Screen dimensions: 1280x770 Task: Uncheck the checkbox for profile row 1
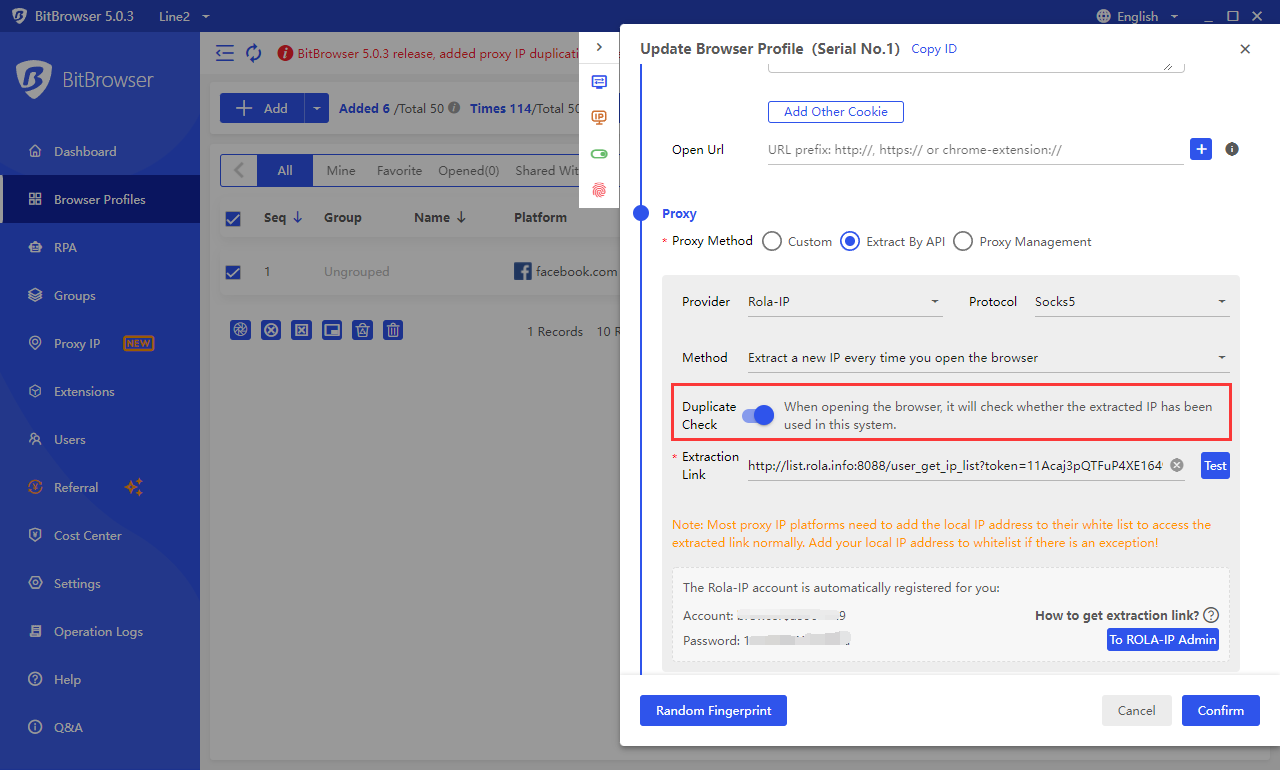[233, 272]
